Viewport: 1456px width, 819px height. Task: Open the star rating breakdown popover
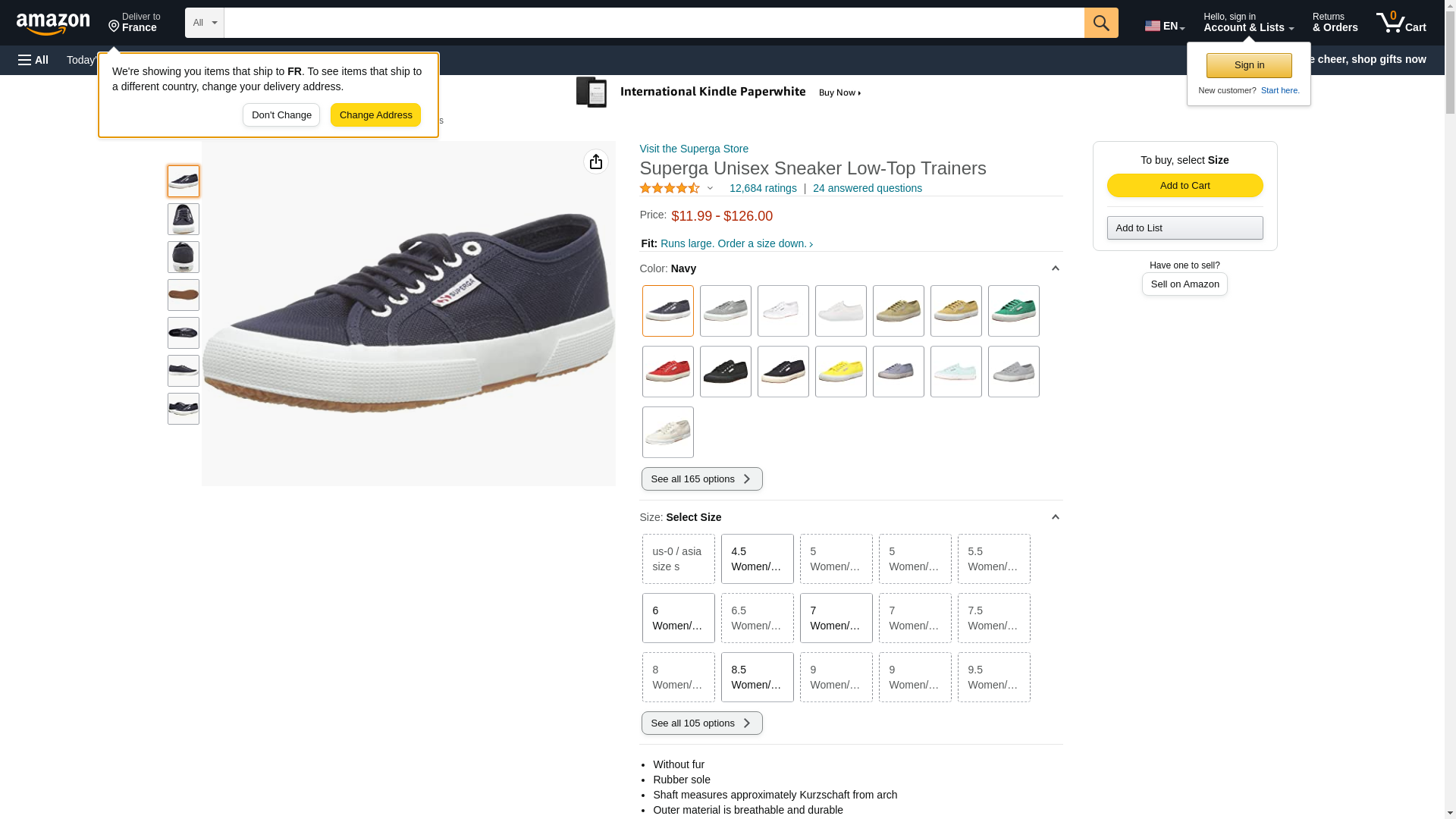click(x=676, y=188)
